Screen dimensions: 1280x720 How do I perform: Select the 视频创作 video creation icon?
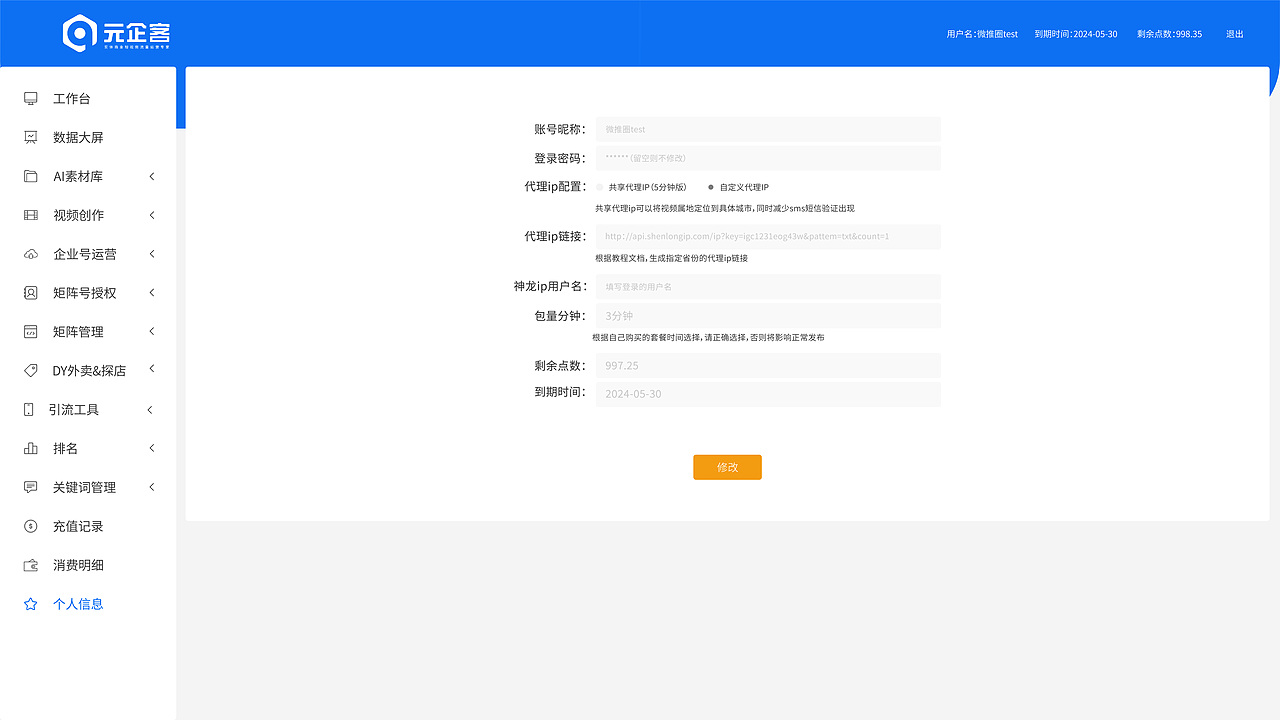coord(29,215)
